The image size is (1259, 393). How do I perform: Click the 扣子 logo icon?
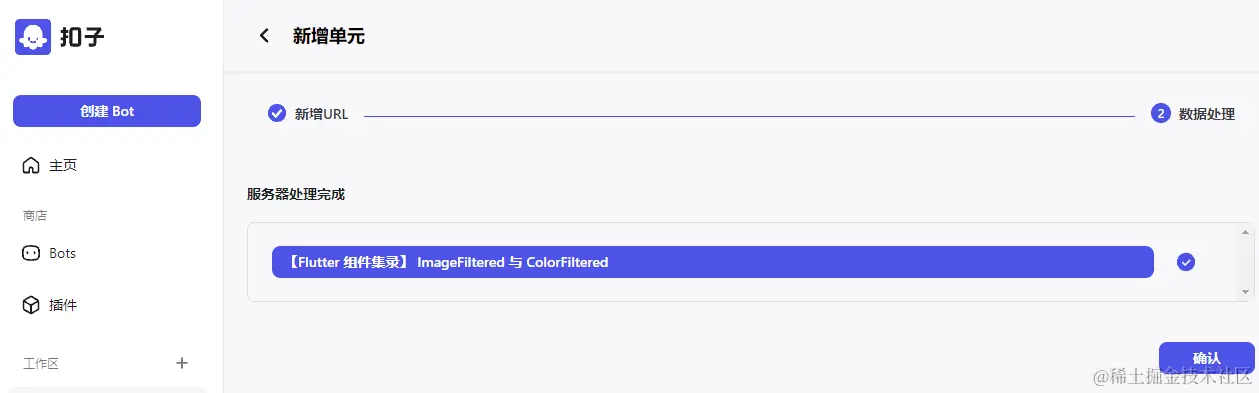pos(33,37)
